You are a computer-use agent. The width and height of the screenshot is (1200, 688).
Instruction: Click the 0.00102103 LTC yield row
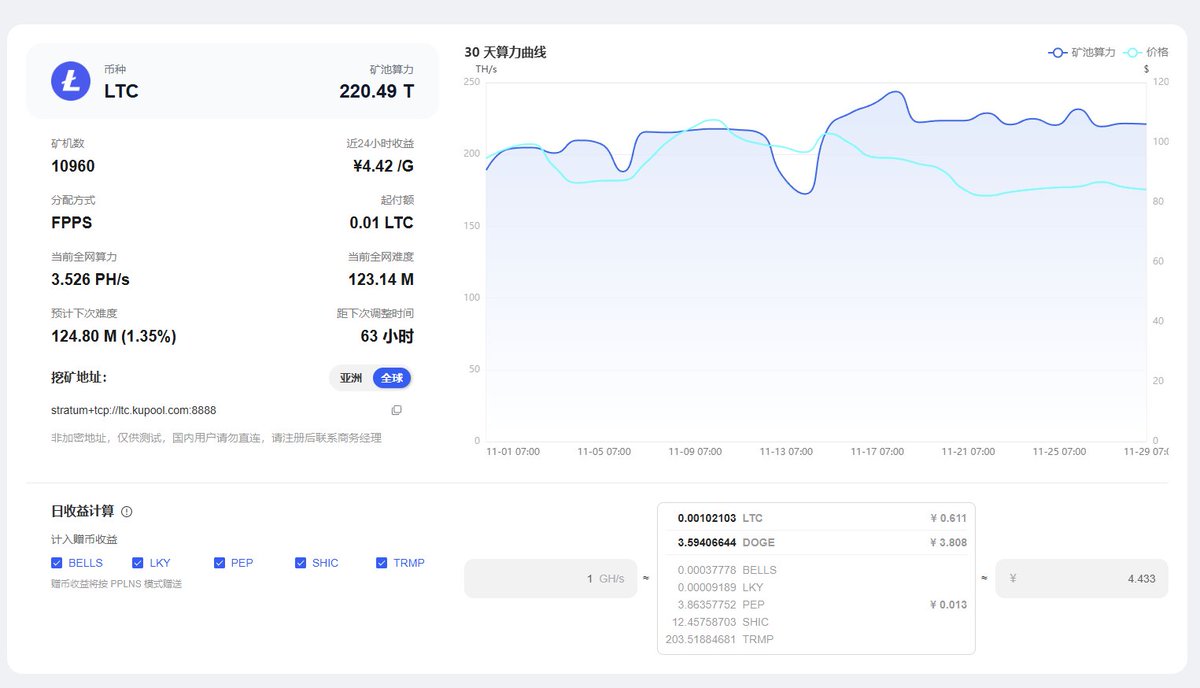(816, 518)
